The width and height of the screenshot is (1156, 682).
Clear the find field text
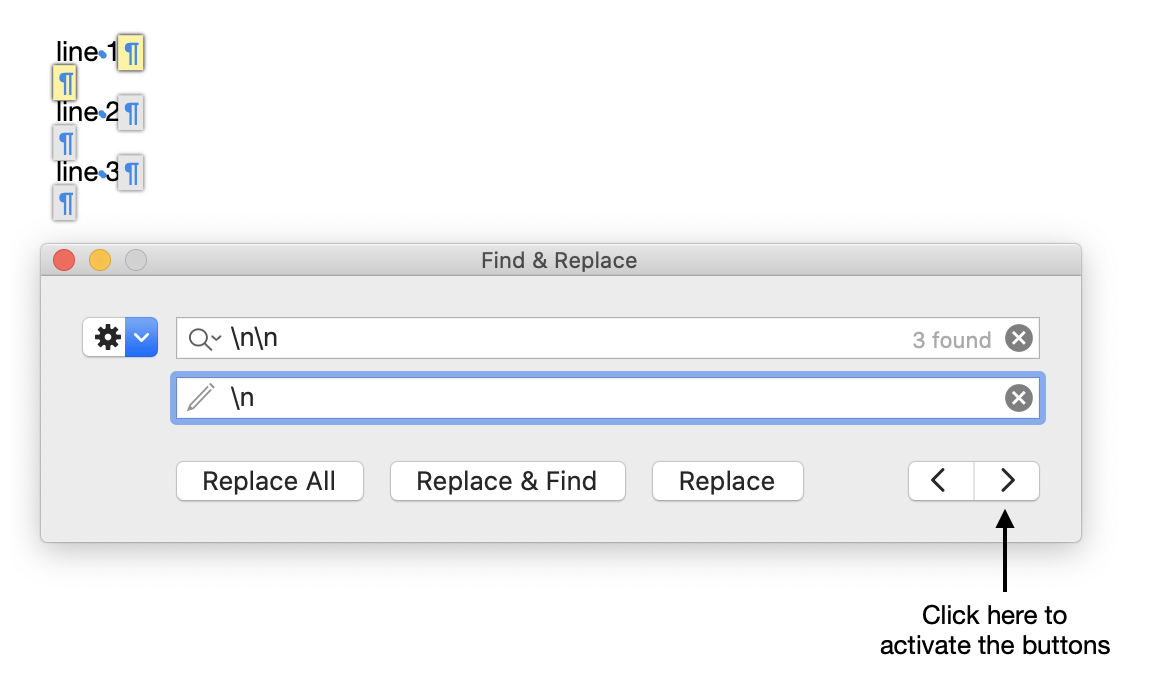[x=1018, y=339]
